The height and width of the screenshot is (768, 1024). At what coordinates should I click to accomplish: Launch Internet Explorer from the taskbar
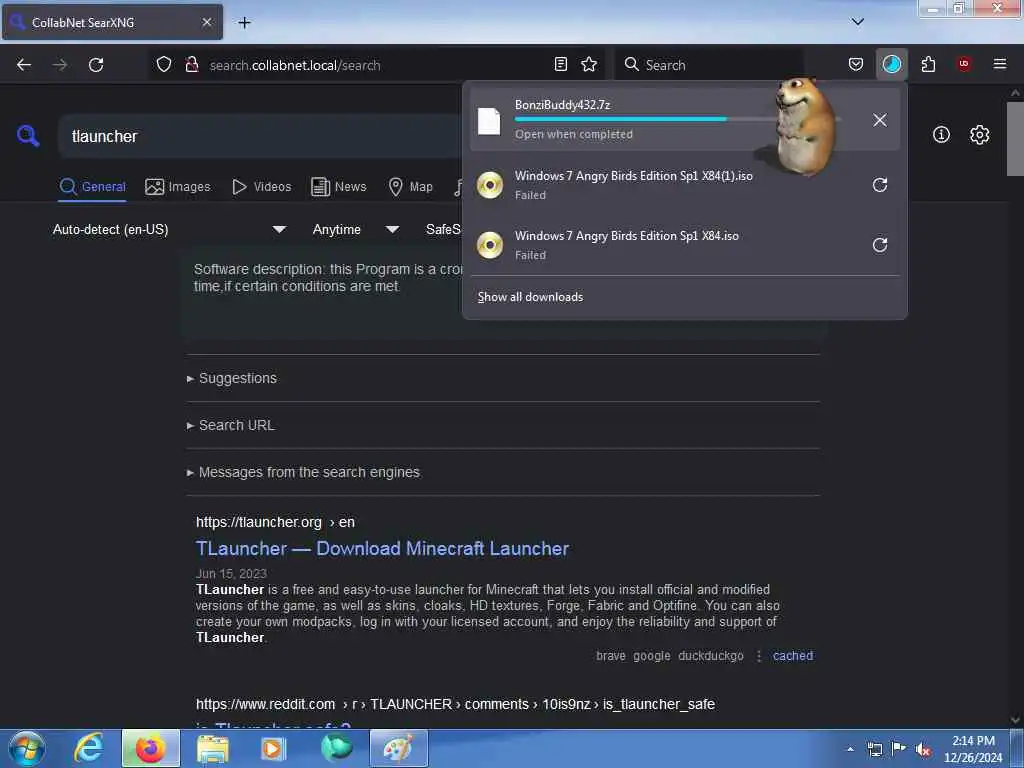coord(88,748)
